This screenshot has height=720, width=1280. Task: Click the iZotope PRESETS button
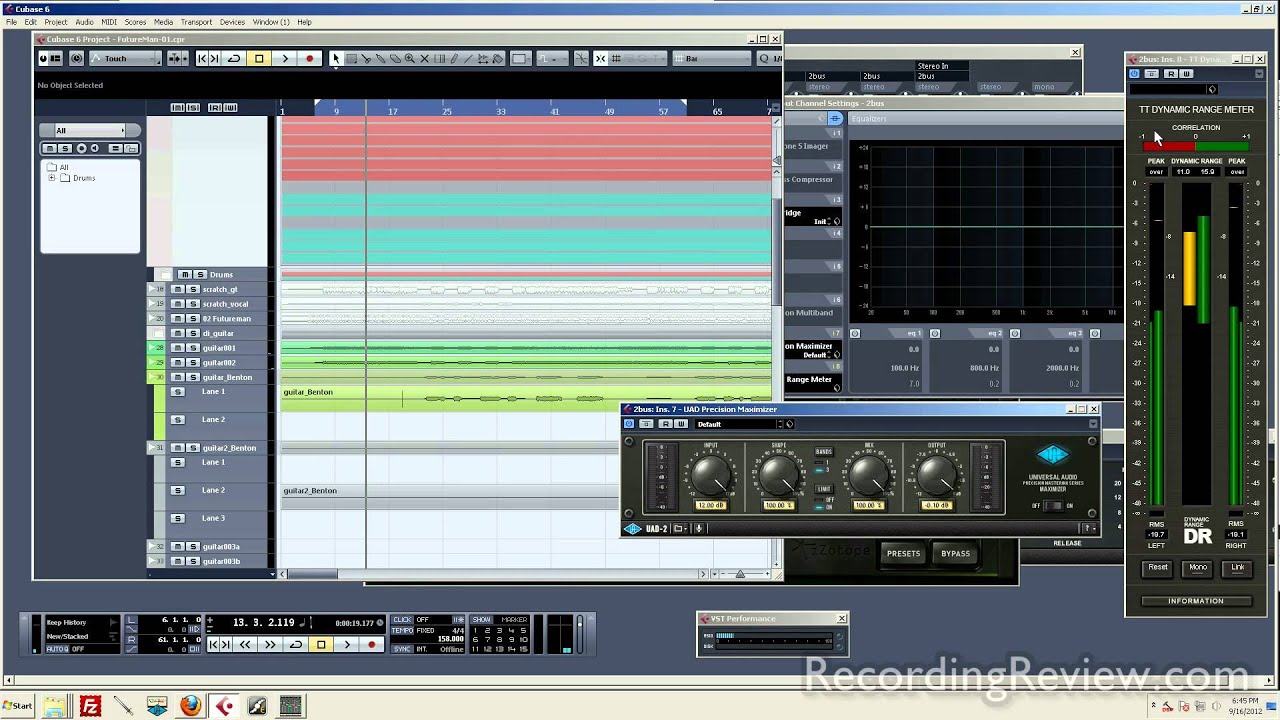(x=903, y=554)
